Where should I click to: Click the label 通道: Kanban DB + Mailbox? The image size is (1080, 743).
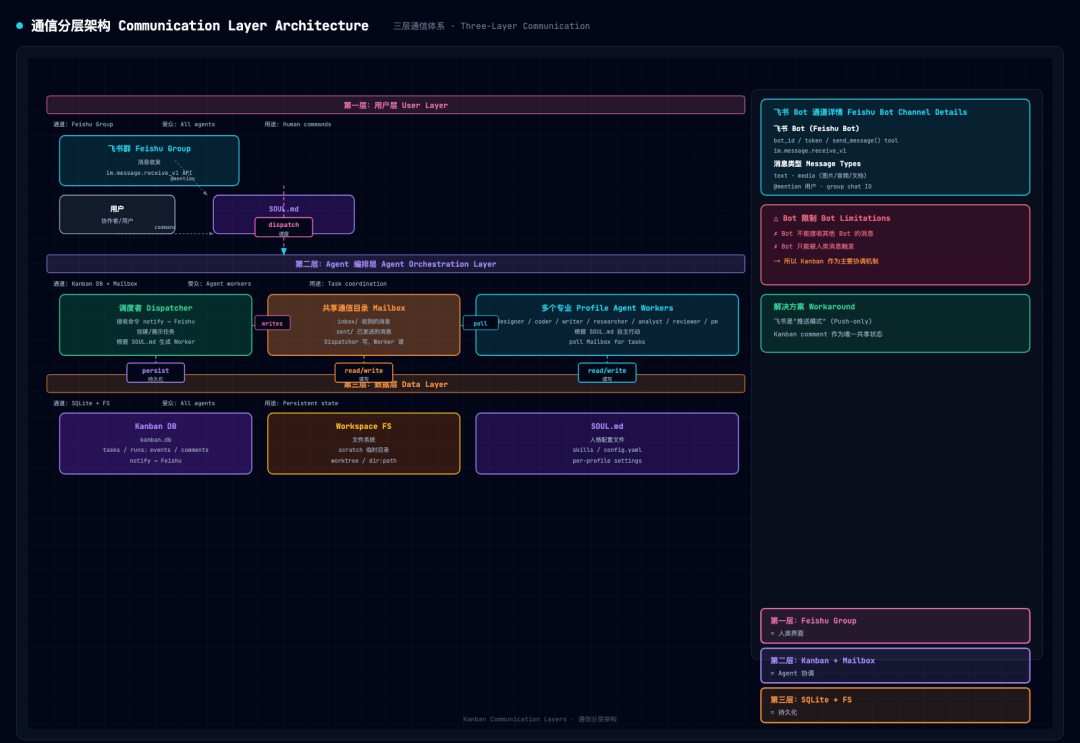95,284
